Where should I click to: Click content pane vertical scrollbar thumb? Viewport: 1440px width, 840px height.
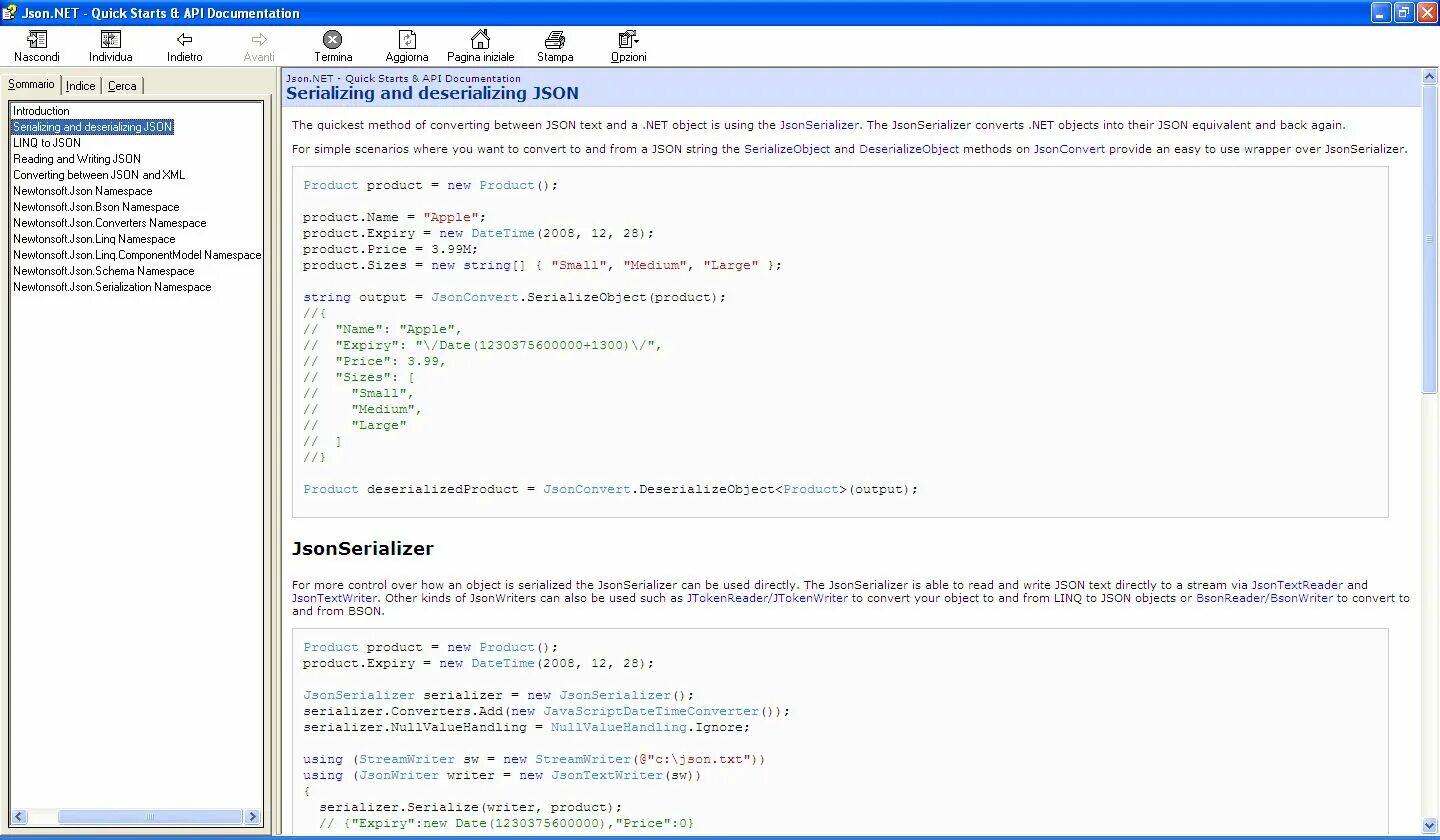pos(1430,239)
